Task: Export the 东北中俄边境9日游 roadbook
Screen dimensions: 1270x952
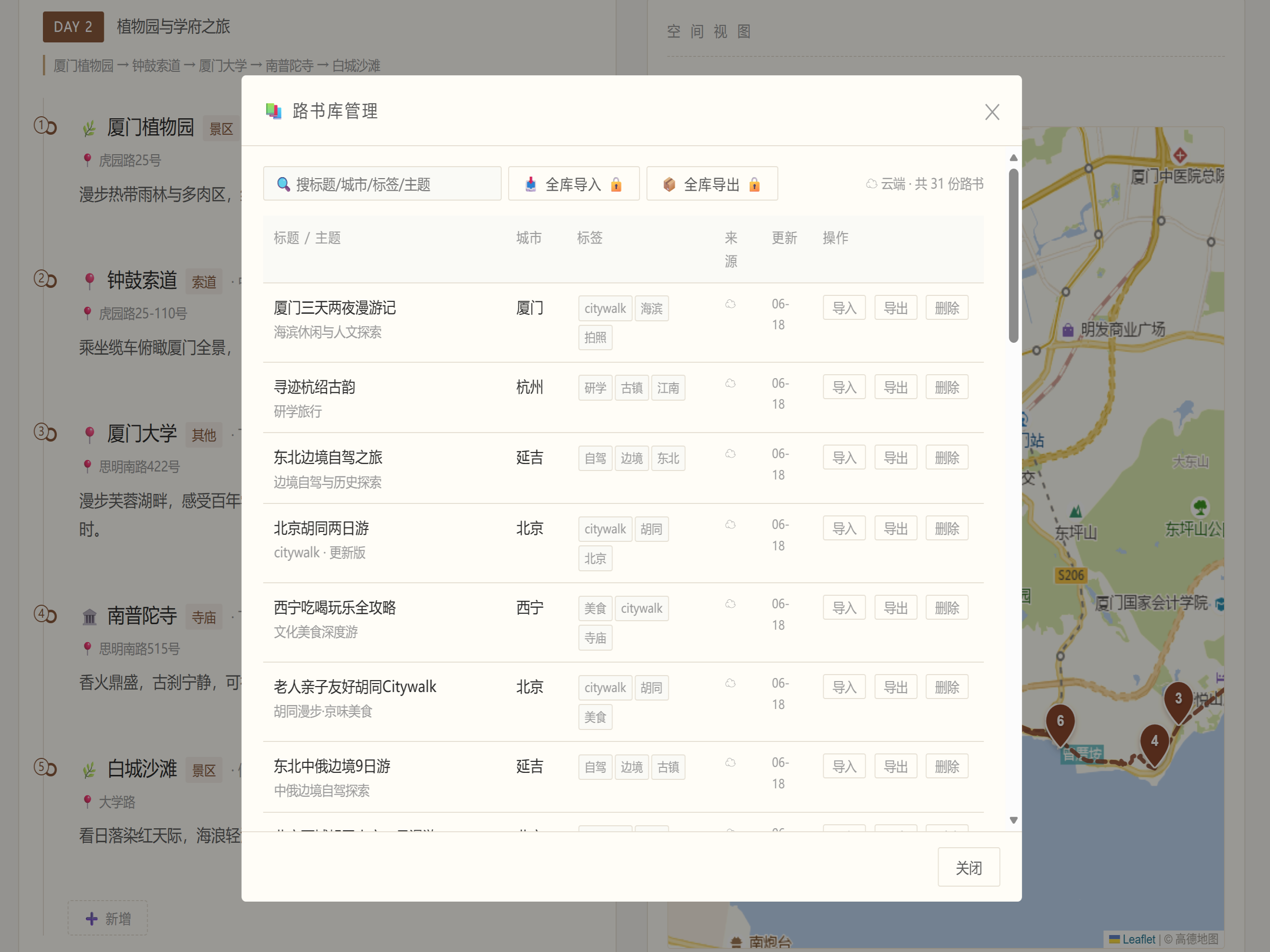Action: point(896,766)
